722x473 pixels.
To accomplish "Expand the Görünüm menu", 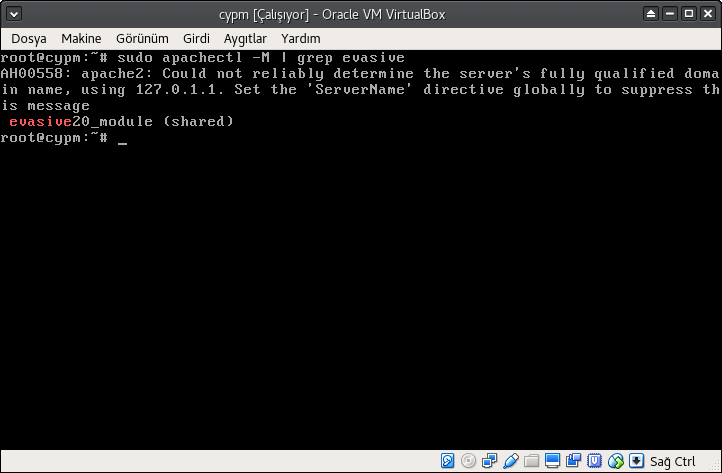I will click(145, 38).
